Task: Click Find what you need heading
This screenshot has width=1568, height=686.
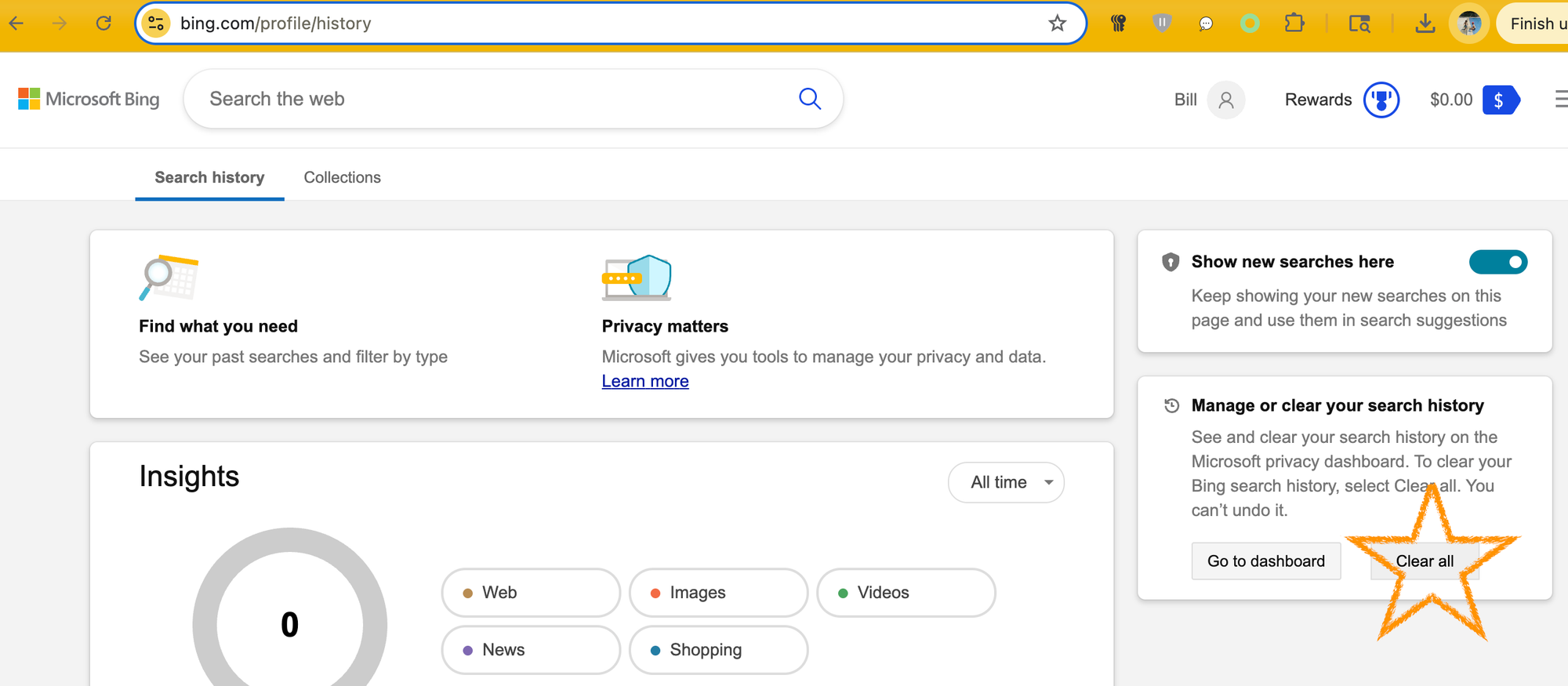Action: pyautogui.click(x=218, y=326)
